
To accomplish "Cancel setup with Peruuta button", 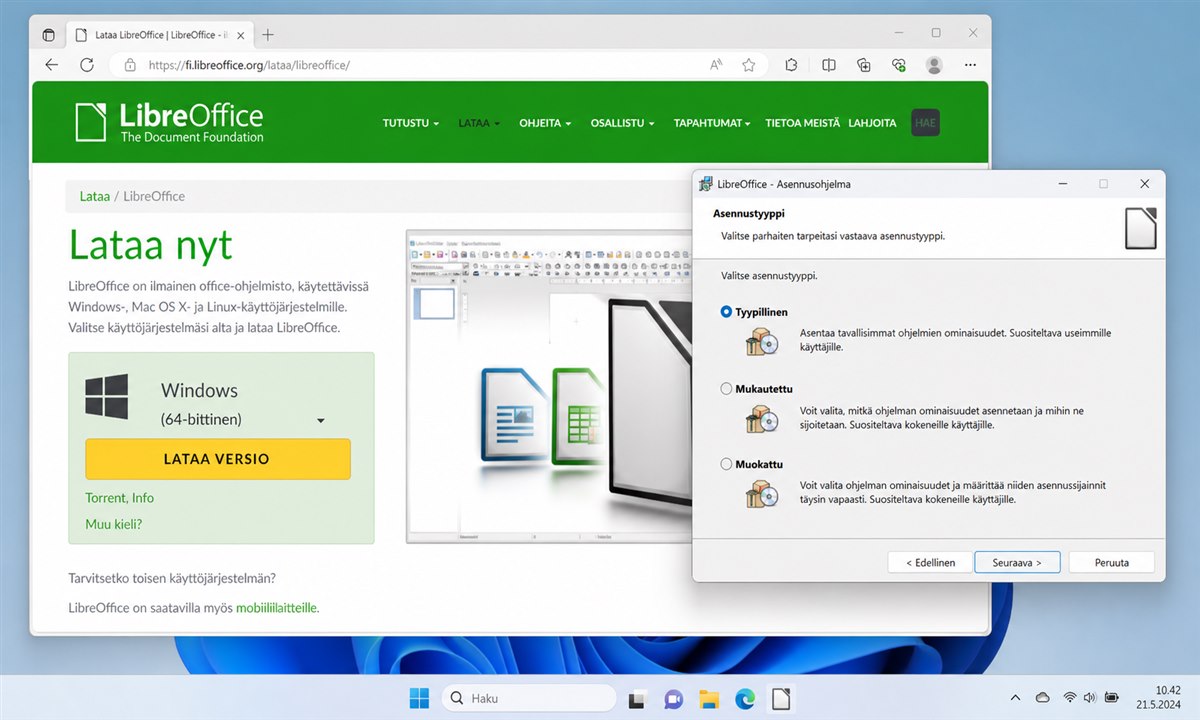I will (x=1111, y=562).
